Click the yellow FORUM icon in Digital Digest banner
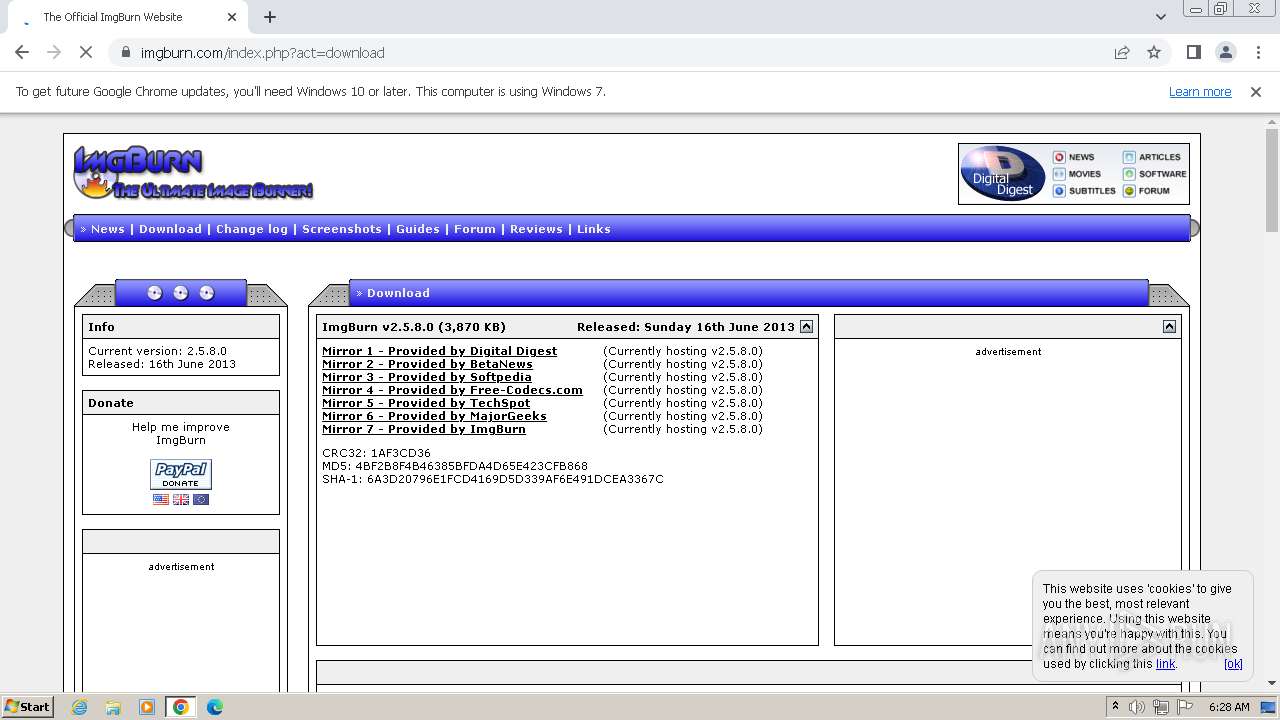Viewport: 1280px width, 720px height. point(1129,191)
